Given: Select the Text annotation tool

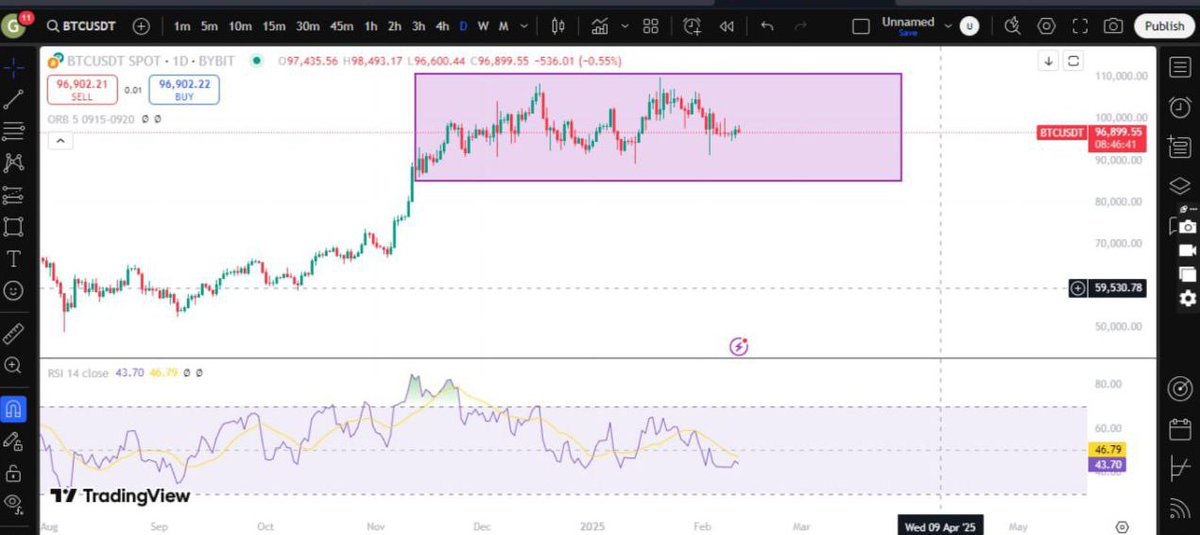Looking at the screenshot, I should tap(14, 259).
